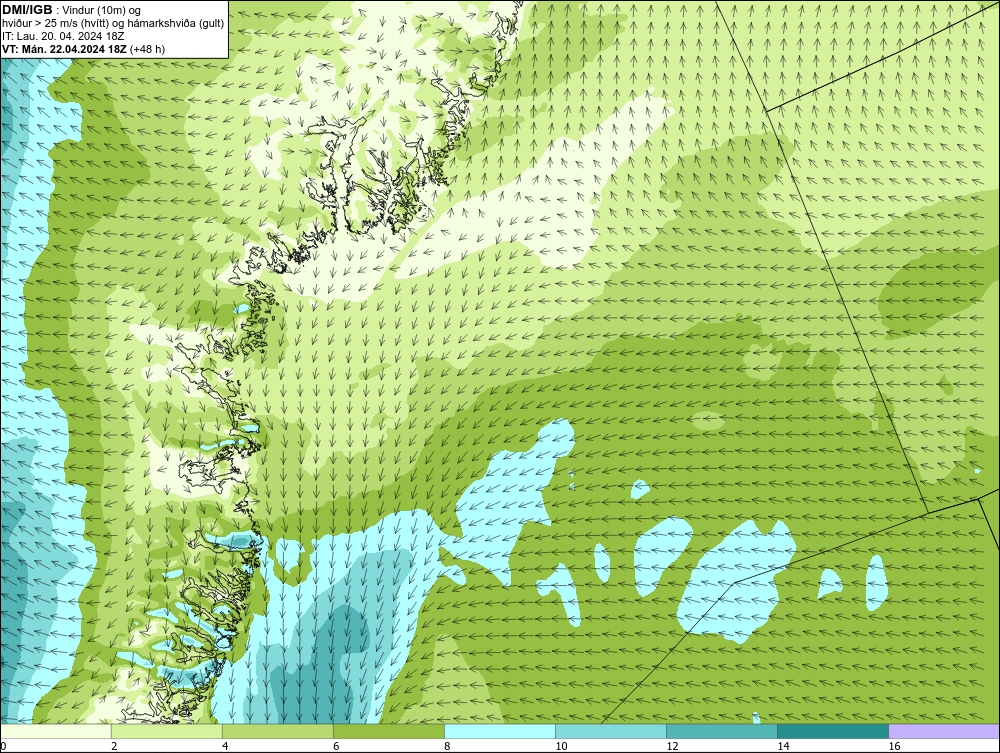This screenshot has height=753, width=1000.
Task: Click the legend scale label '10'
Action: coord(561,746)
